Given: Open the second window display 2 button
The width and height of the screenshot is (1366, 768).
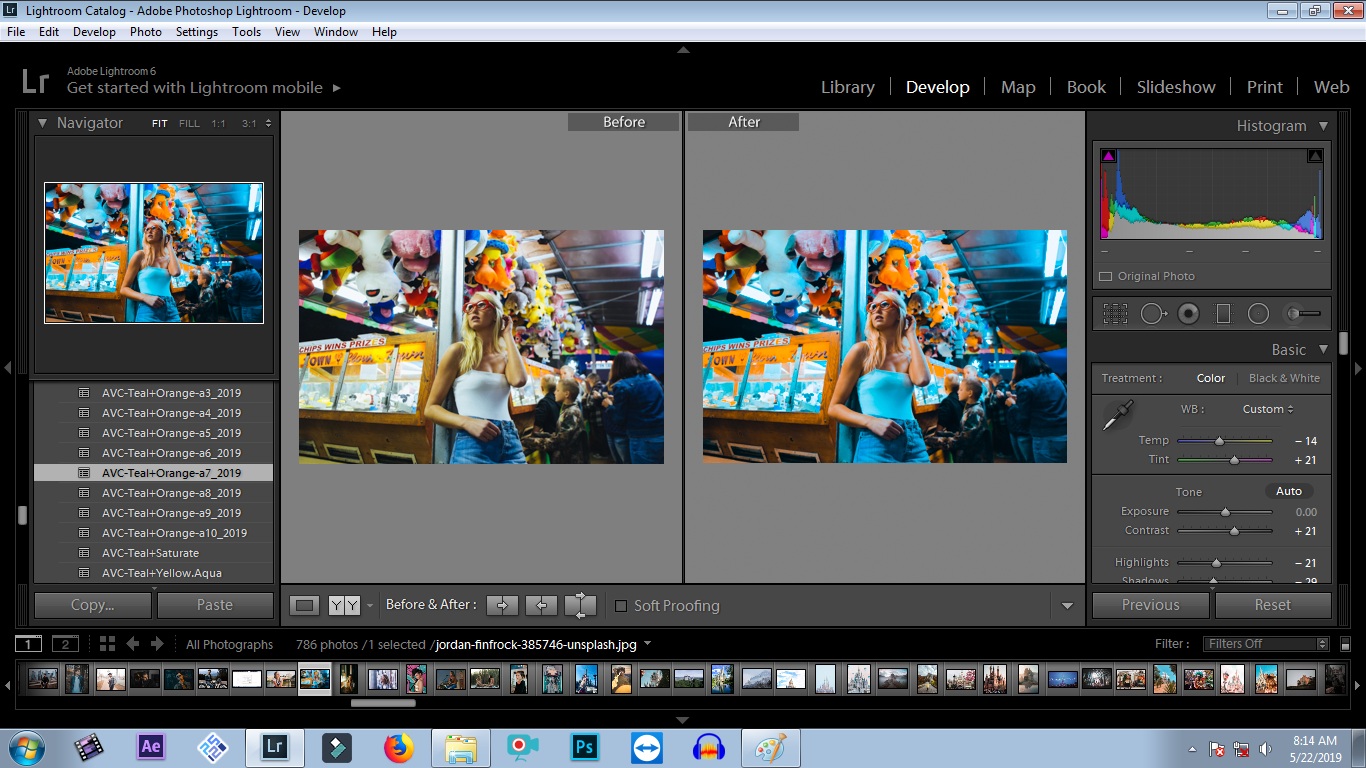Looking at the screenshot, I should 65,644.
